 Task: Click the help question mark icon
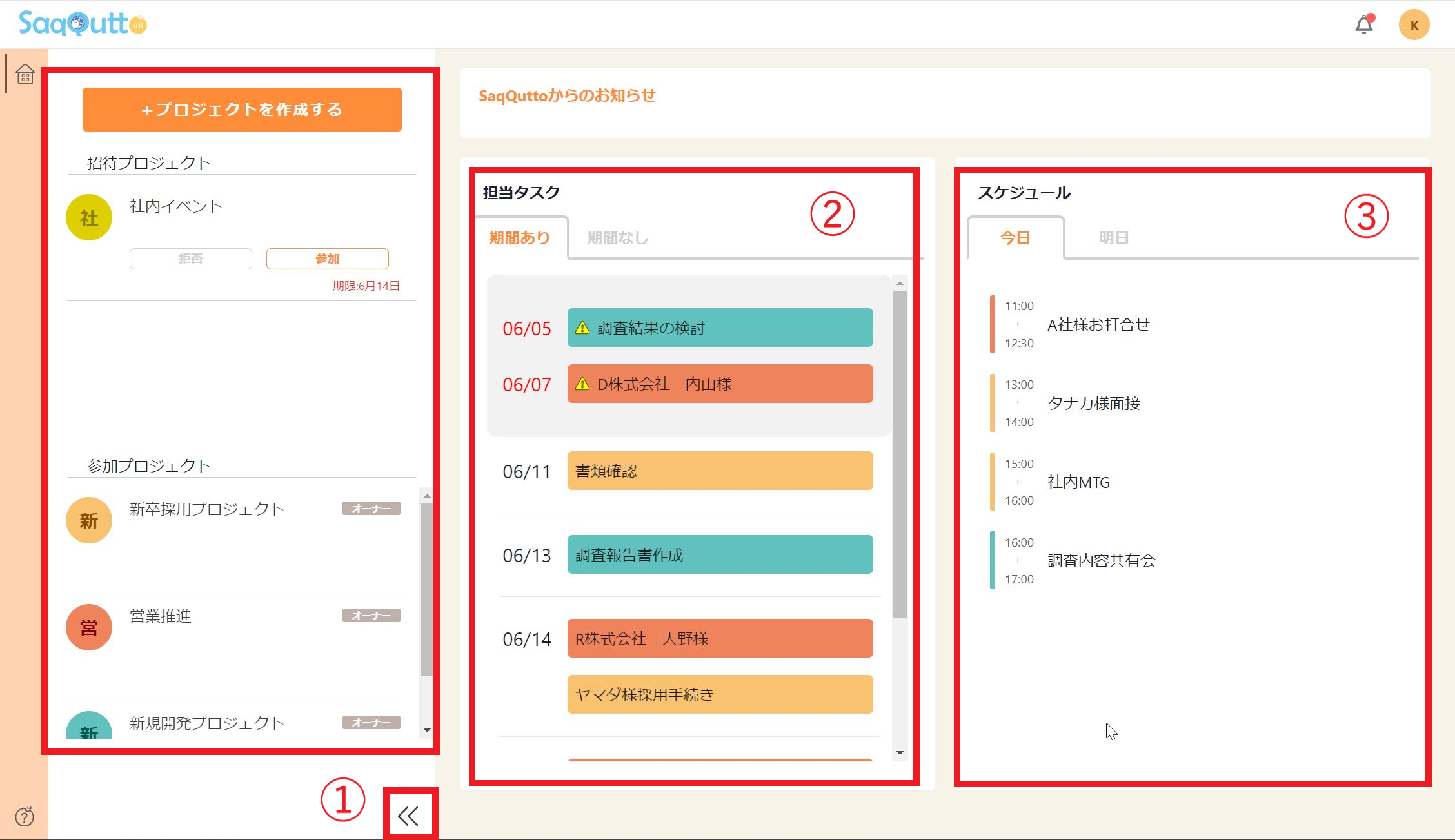tap(25, 816)
